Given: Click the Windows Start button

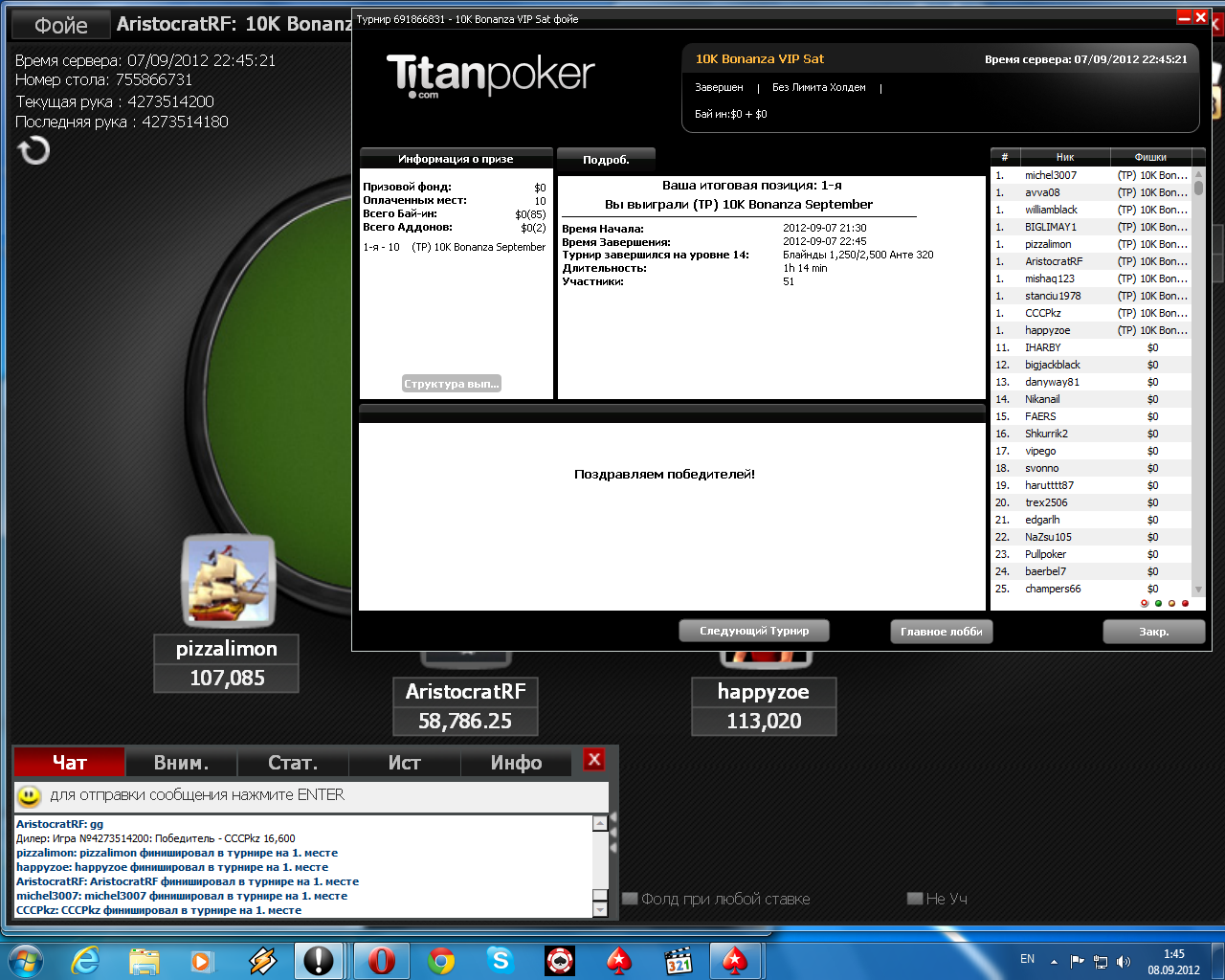Looking at the screenshot, I should pyautogui.click(x=26, y=960).
